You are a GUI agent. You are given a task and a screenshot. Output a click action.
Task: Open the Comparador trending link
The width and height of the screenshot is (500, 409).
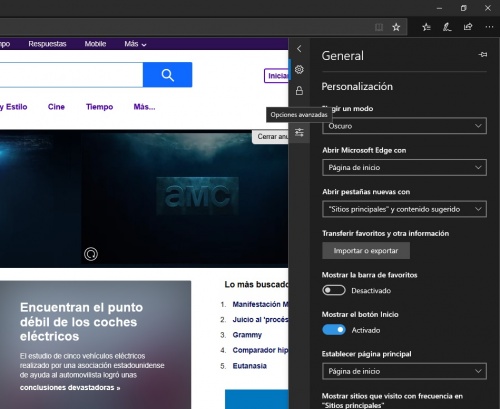click(x=260, y=350)
